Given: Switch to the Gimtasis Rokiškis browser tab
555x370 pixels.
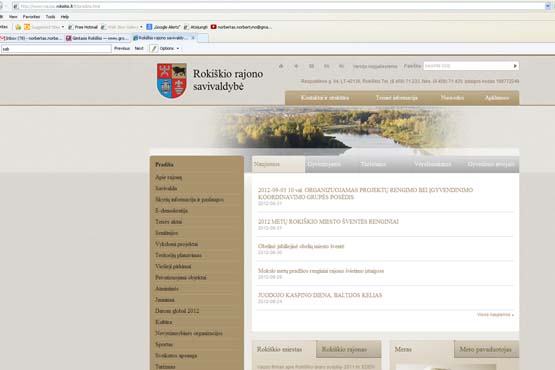Looking at the screenshot, I should coord(98,38).
